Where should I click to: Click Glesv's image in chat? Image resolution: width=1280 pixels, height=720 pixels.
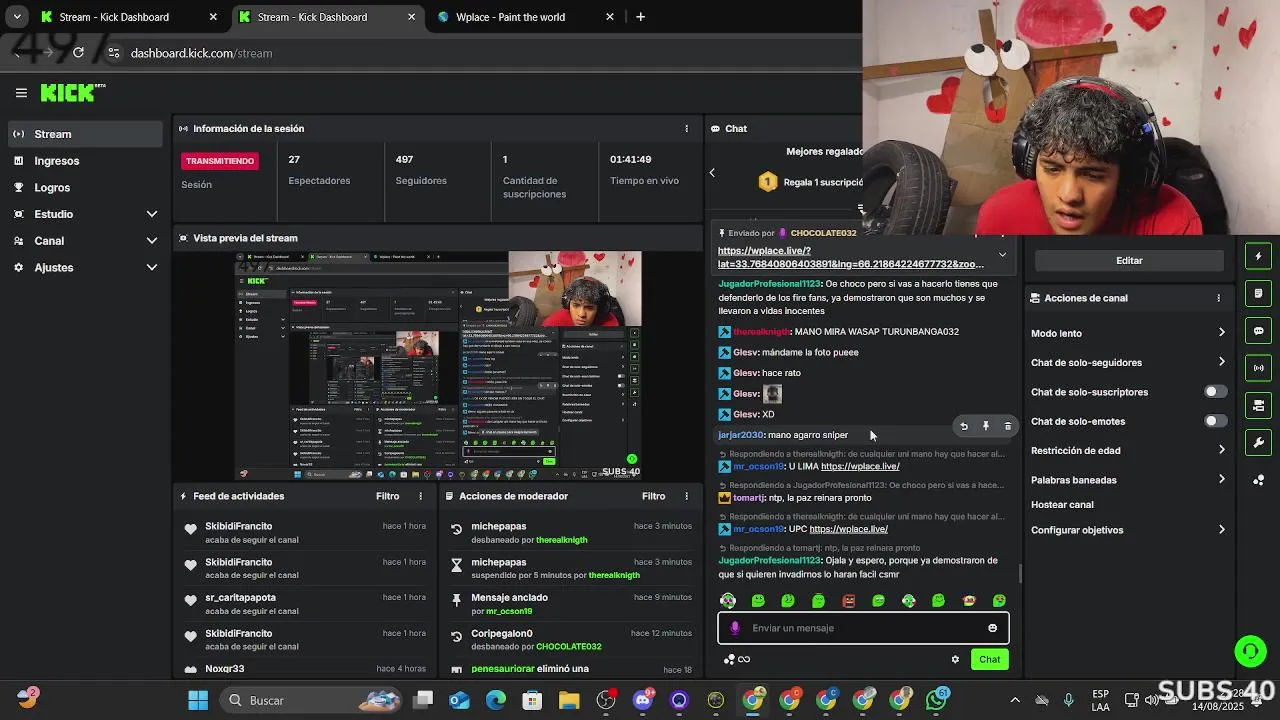[x=772, y=394]
